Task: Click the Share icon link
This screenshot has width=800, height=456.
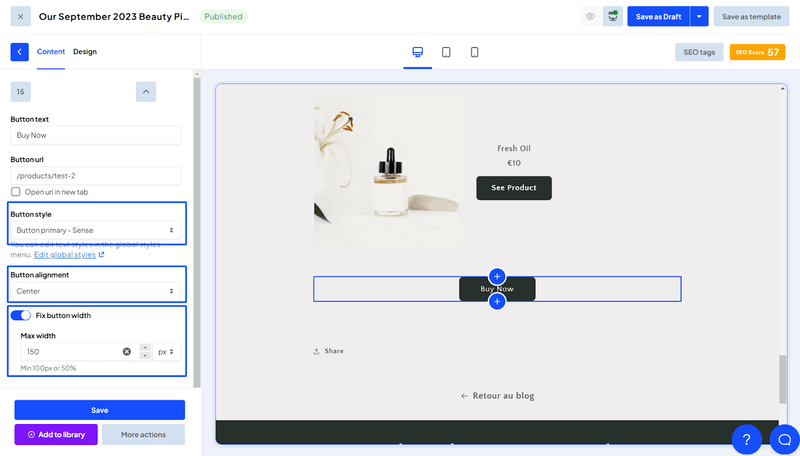Action: pyautogui.click(x=328, y=351)
